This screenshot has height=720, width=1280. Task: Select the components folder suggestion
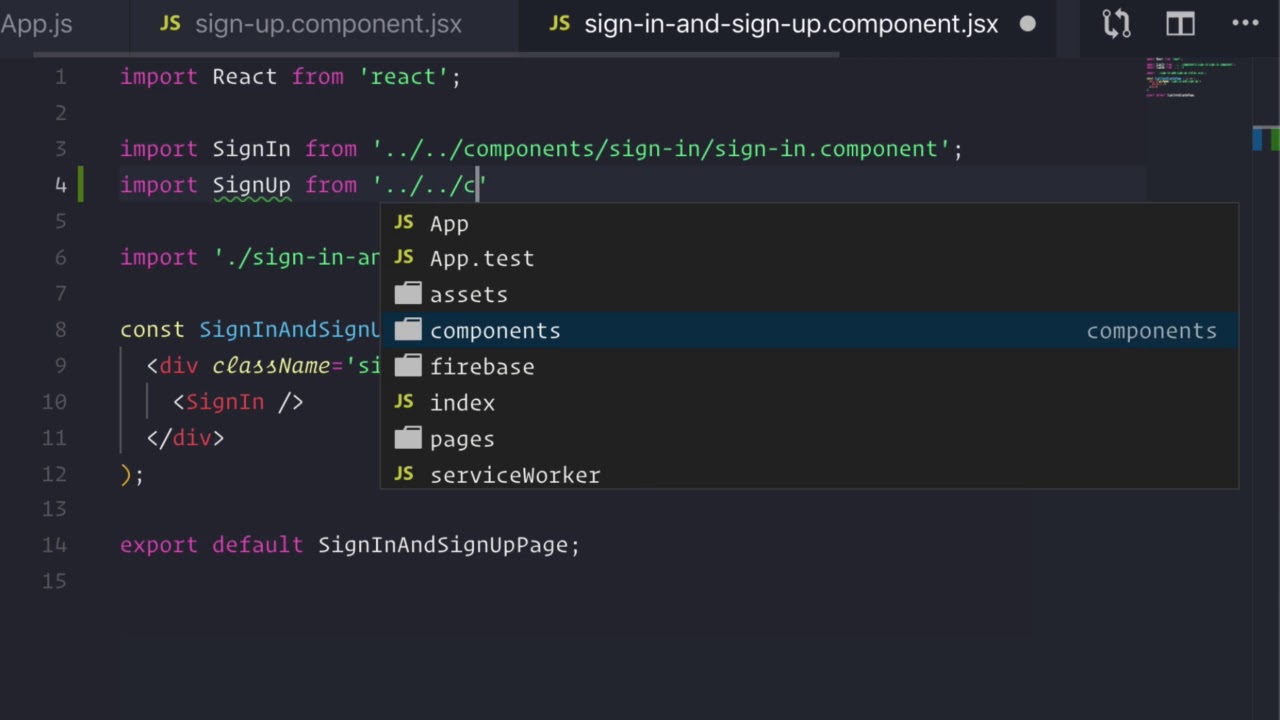[x=809, y=330]
